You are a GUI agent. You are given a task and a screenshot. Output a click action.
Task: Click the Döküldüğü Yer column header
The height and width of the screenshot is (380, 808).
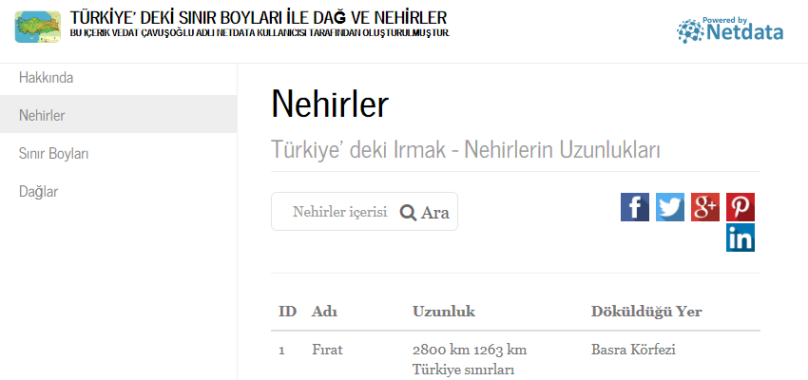(646, 311)
